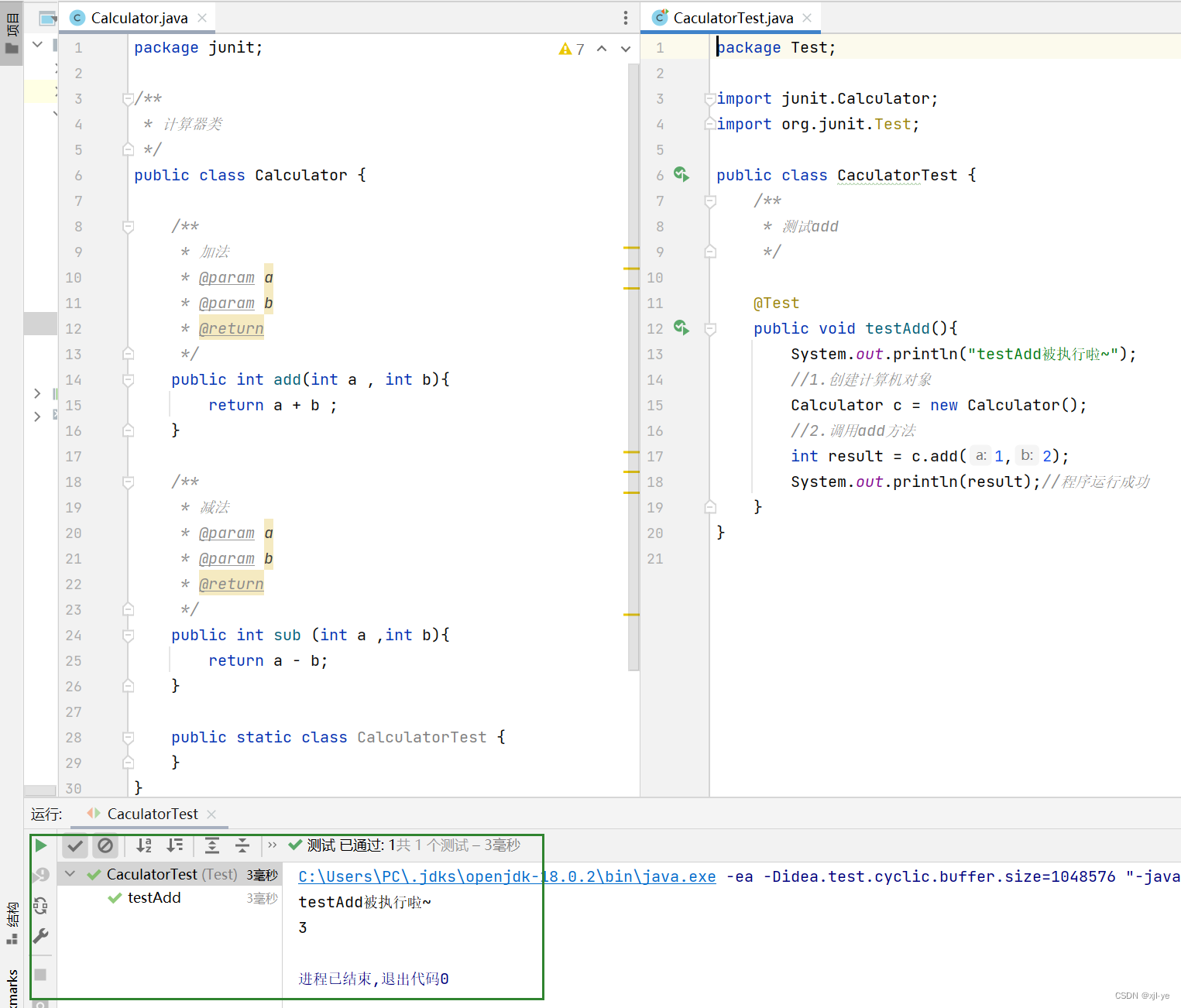Click the Rerun Failed Tests icon
The height and width of the screenshot is (1008, 1181).
(41, 875)
